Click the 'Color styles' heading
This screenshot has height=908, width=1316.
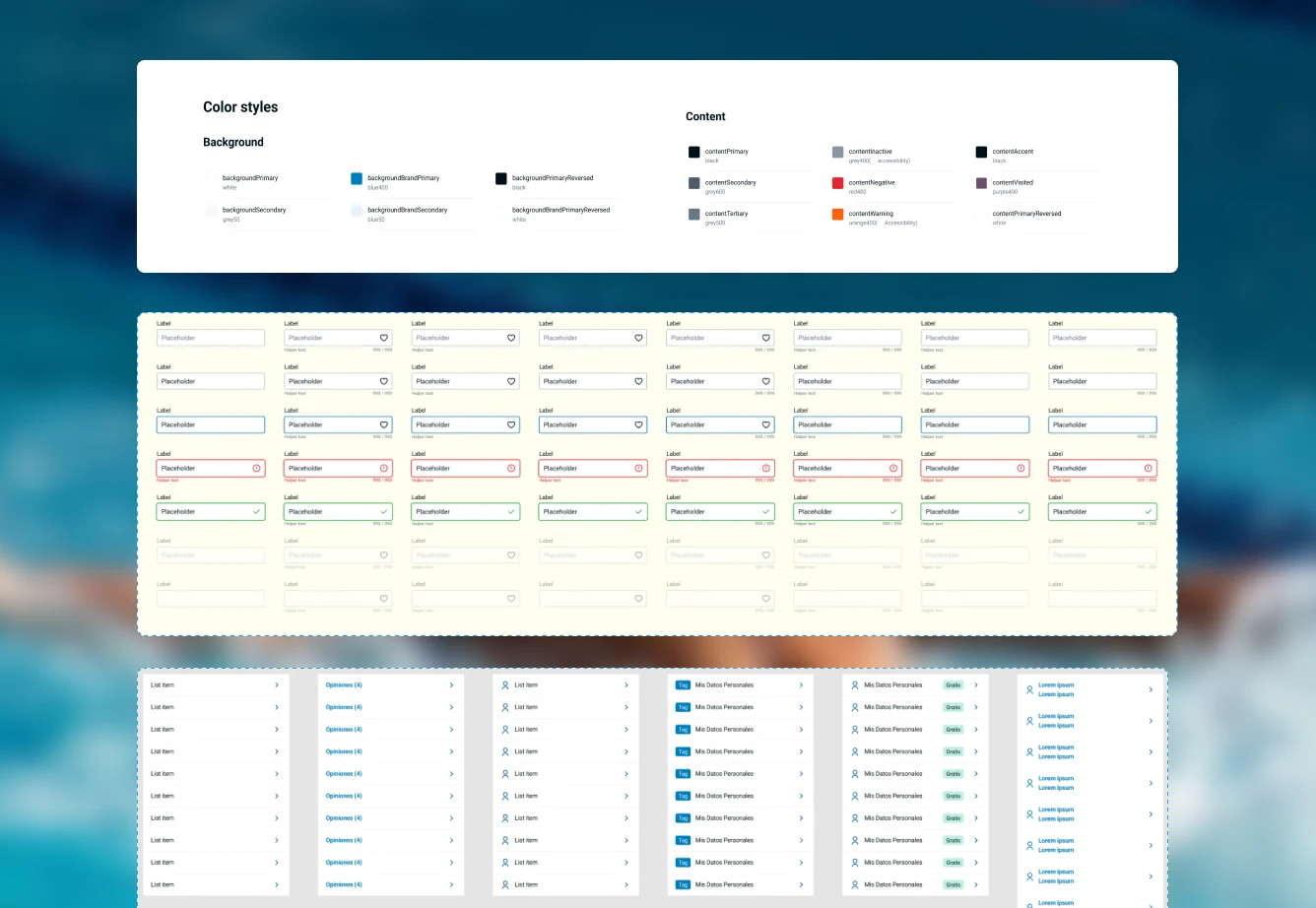point(240,107)
